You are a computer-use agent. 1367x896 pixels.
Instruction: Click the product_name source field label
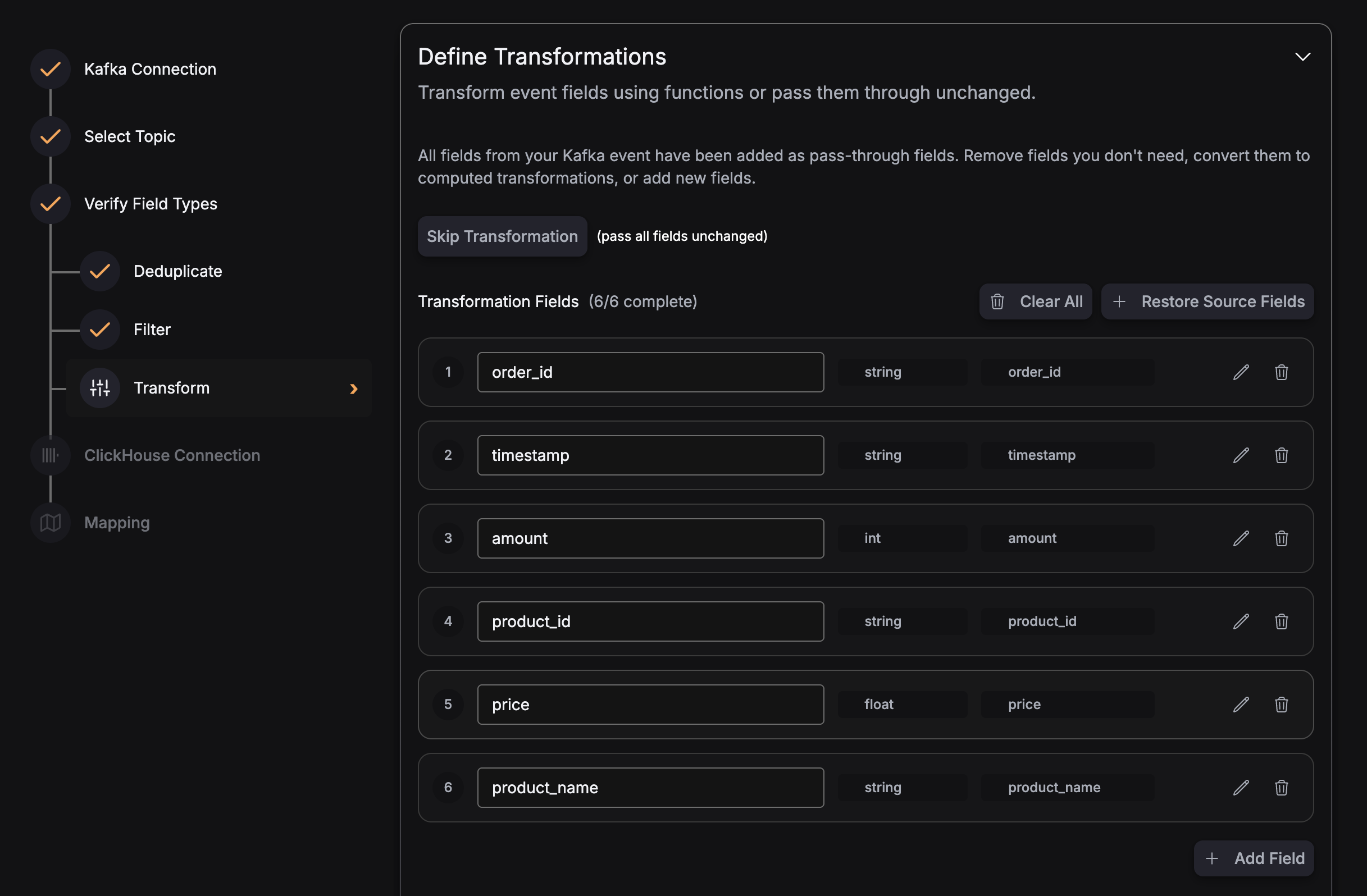coord(1068,787)
